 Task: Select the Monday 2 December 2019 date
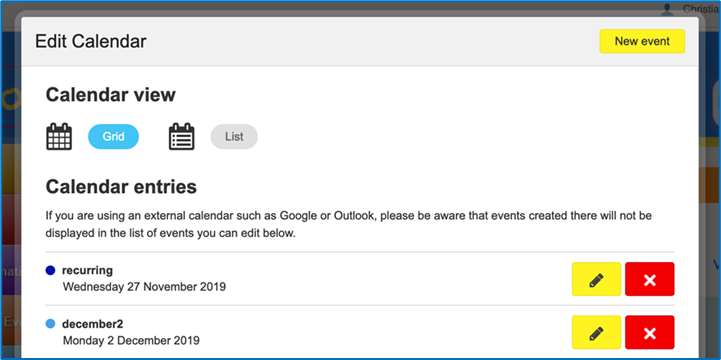131,341
